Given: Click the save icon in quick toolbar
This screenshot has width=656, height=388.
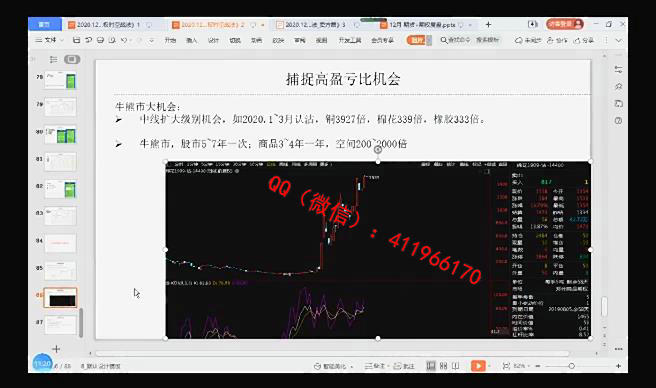Looking at the screenshot, I should (x=76, y=40).
